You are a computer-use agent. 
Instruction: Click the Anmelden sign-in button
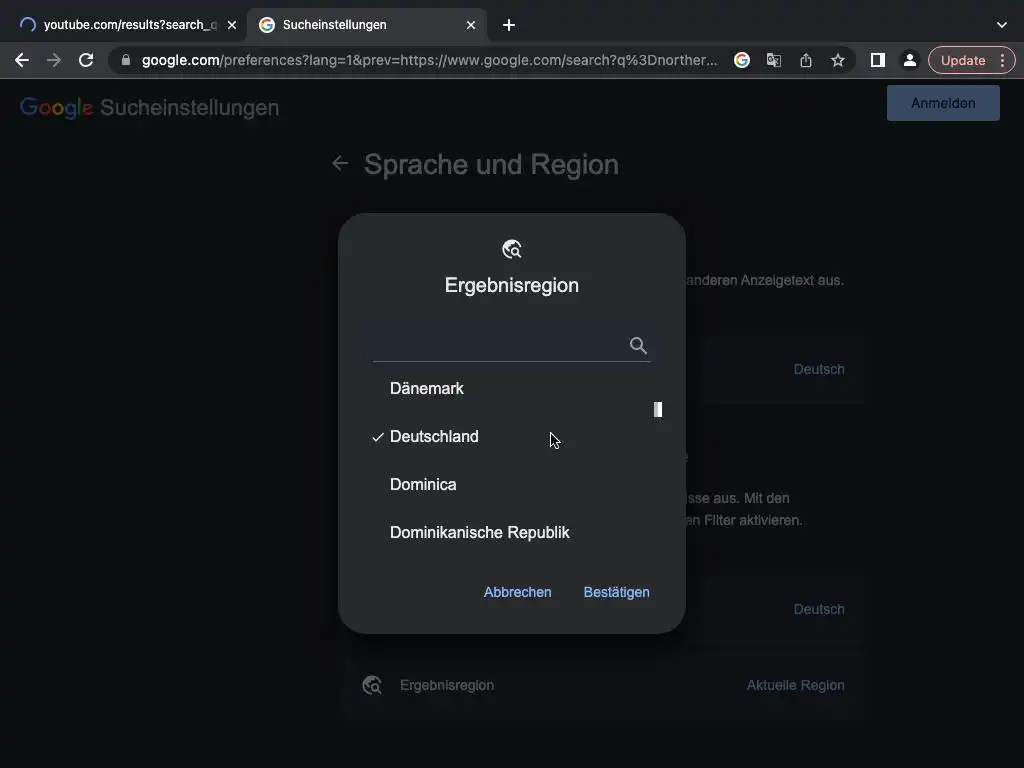coord(943,103)
